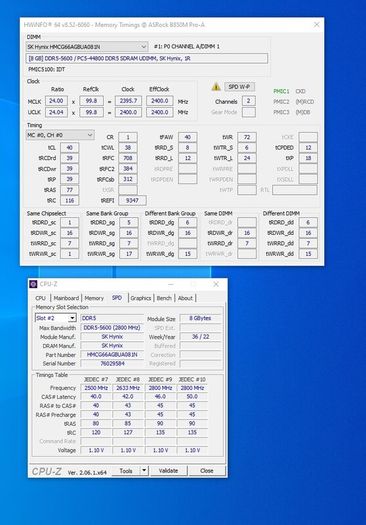Screen dimensions: 366x525
Task: Click the tRCDrd value 39 field
Action: (69, 158)
